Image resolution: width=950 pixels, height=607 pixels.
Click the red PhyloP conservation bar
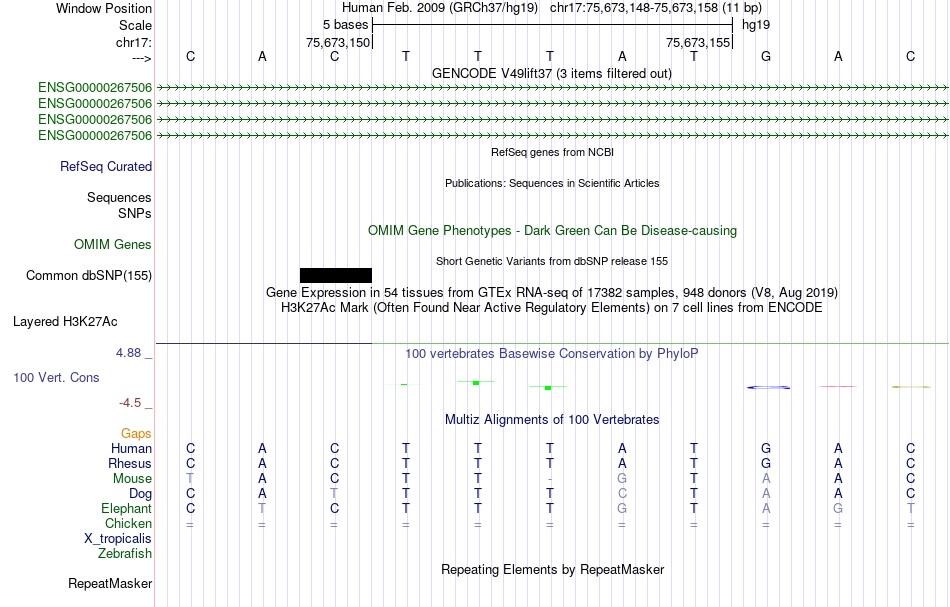(838, 386)
